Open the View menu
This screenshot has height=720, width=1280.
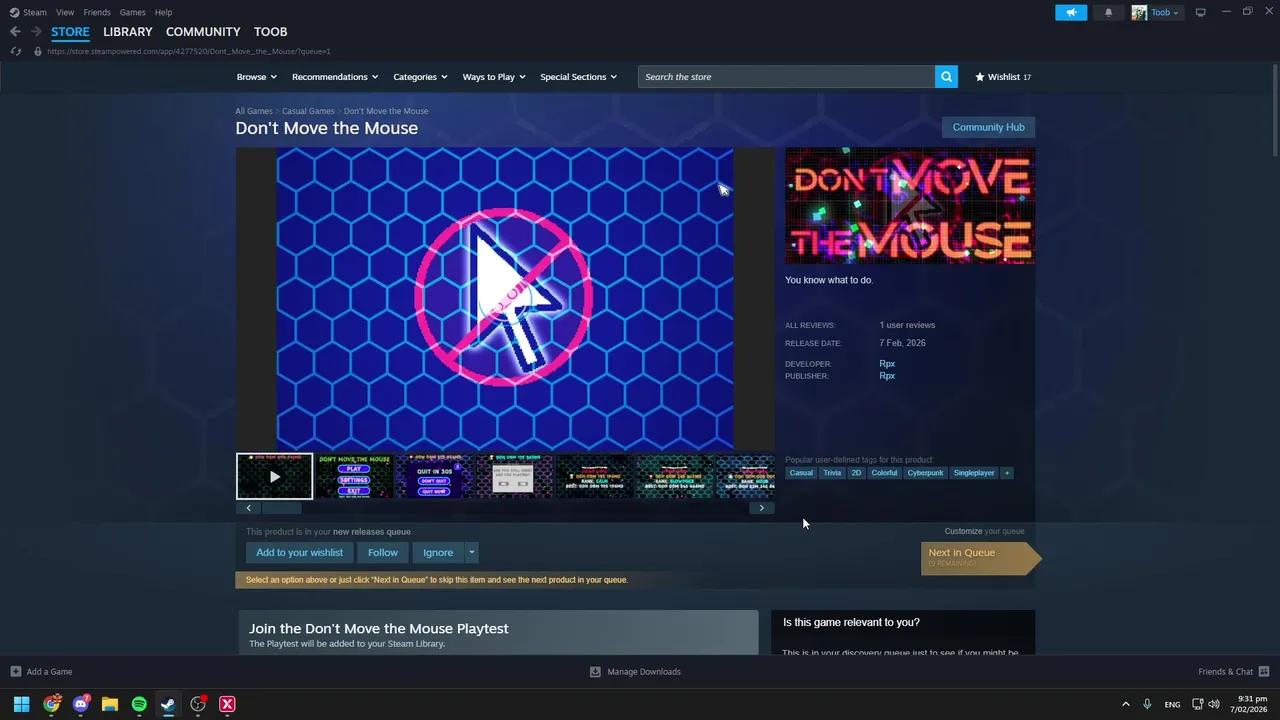point(65,12)
